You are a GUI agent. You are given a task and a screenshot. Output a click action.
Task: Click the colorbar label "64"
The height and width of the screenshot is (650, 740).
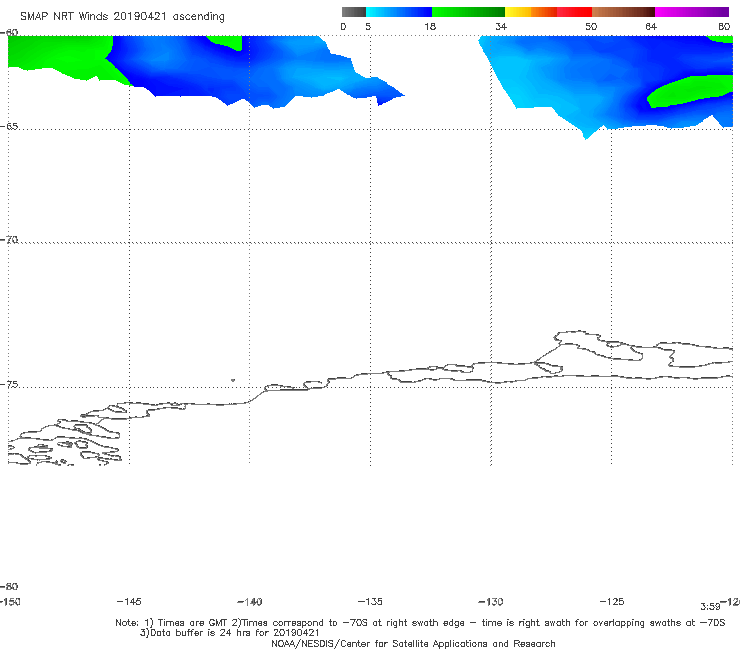(x=651, y=26)
